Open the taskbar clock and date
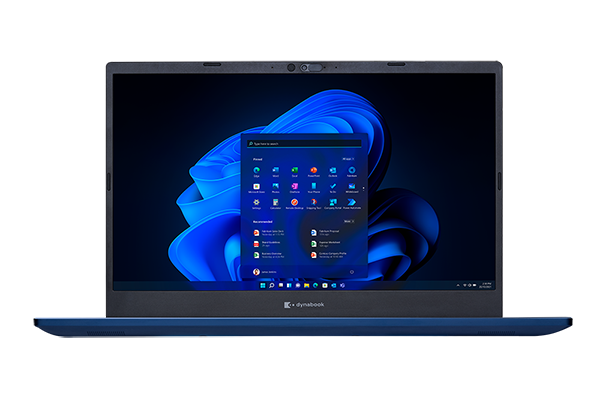 (x=486, y=286)
